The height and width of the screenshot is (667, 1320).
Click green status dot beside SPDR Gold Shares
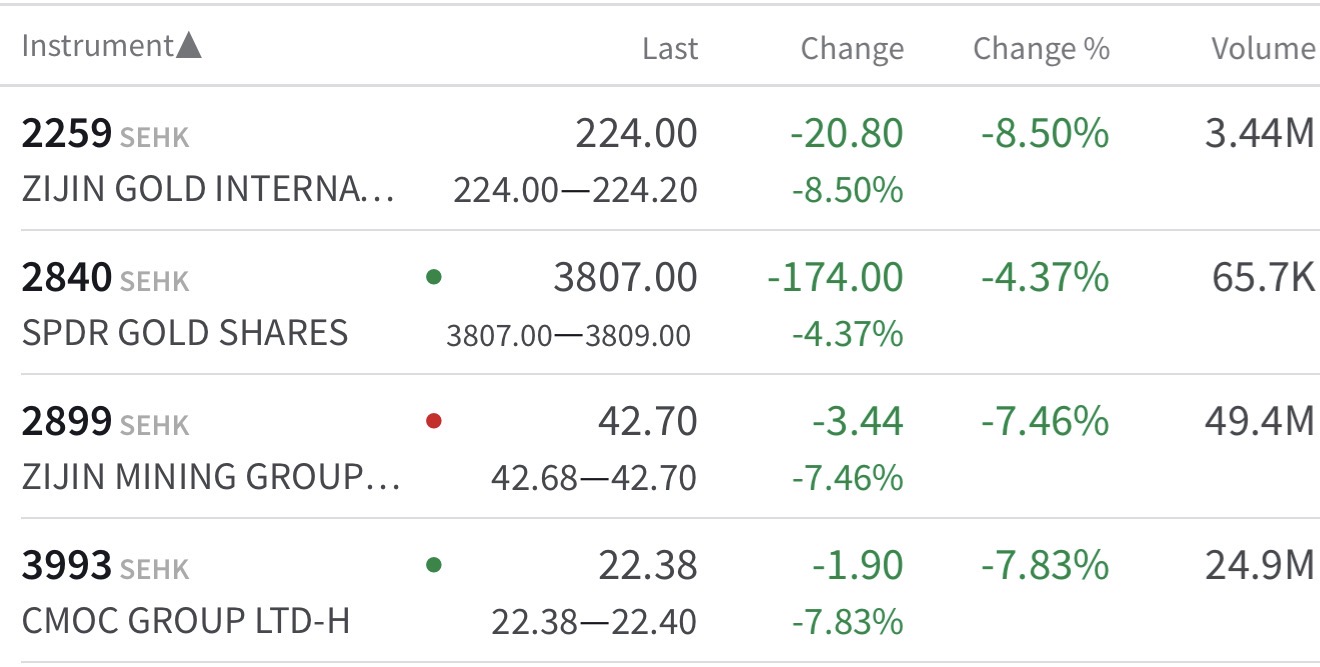[433, 277]
